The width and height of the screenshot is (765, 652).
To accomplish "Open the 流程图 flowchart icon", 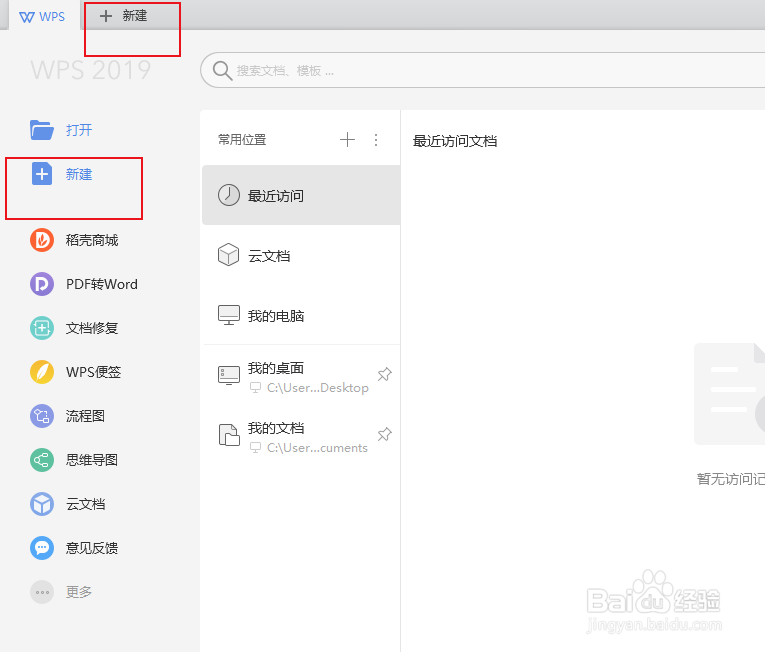I will (x=42, y=416).
